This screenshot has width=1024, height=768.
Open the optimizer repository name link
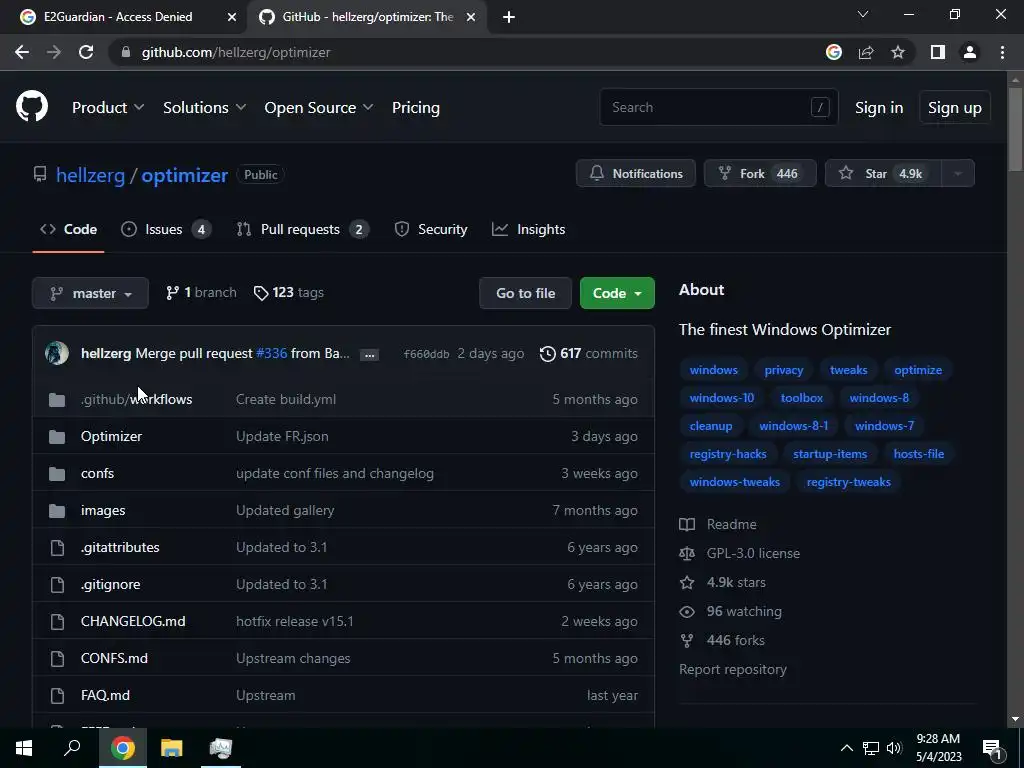(x=184, y=175)
